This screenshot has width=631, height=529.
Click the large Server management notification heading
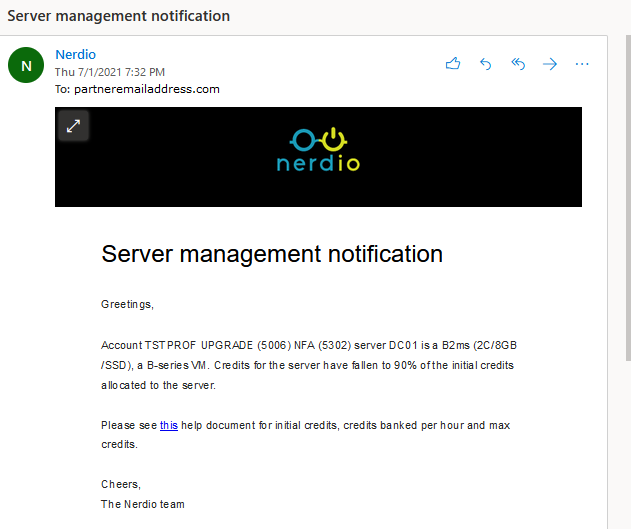272,254
